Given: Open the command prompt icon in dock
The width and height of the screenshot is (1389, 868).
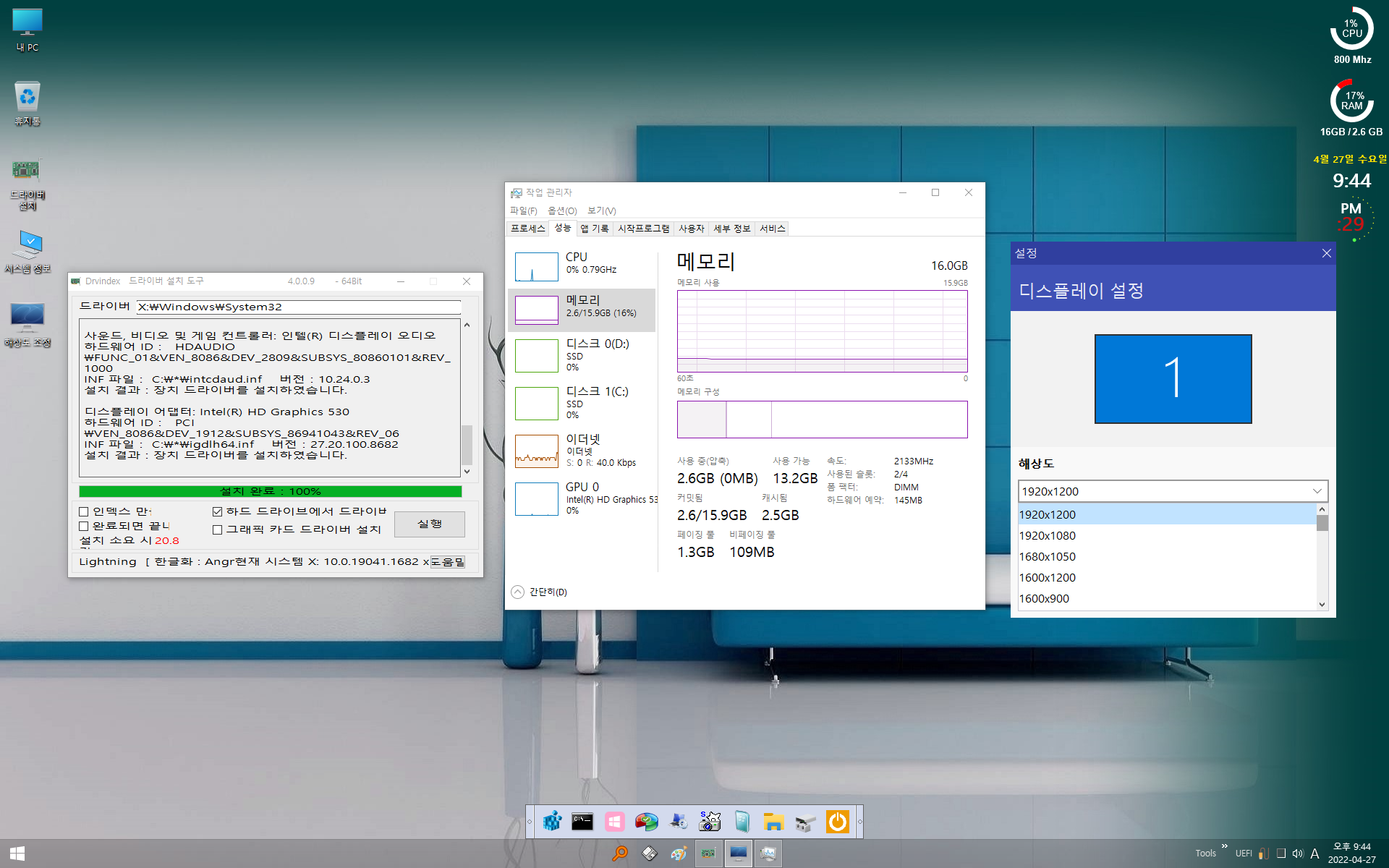Looking at the screenshot, I should click(x=582, y=822).
